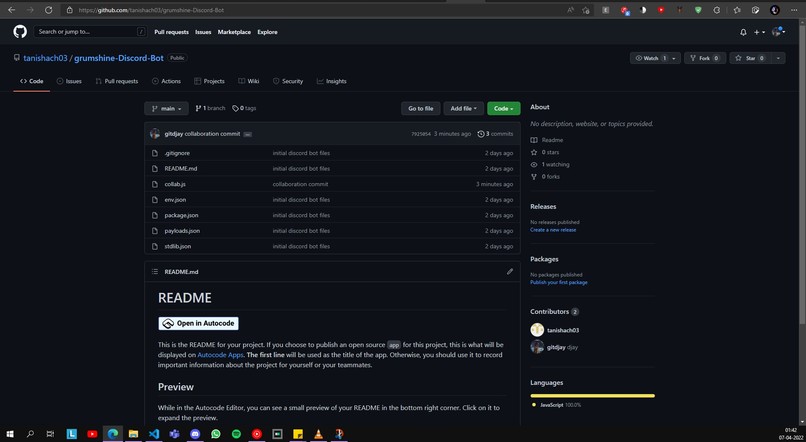Open the notifications bell
The width and height of the screenshot is (806, 442).
743,32
